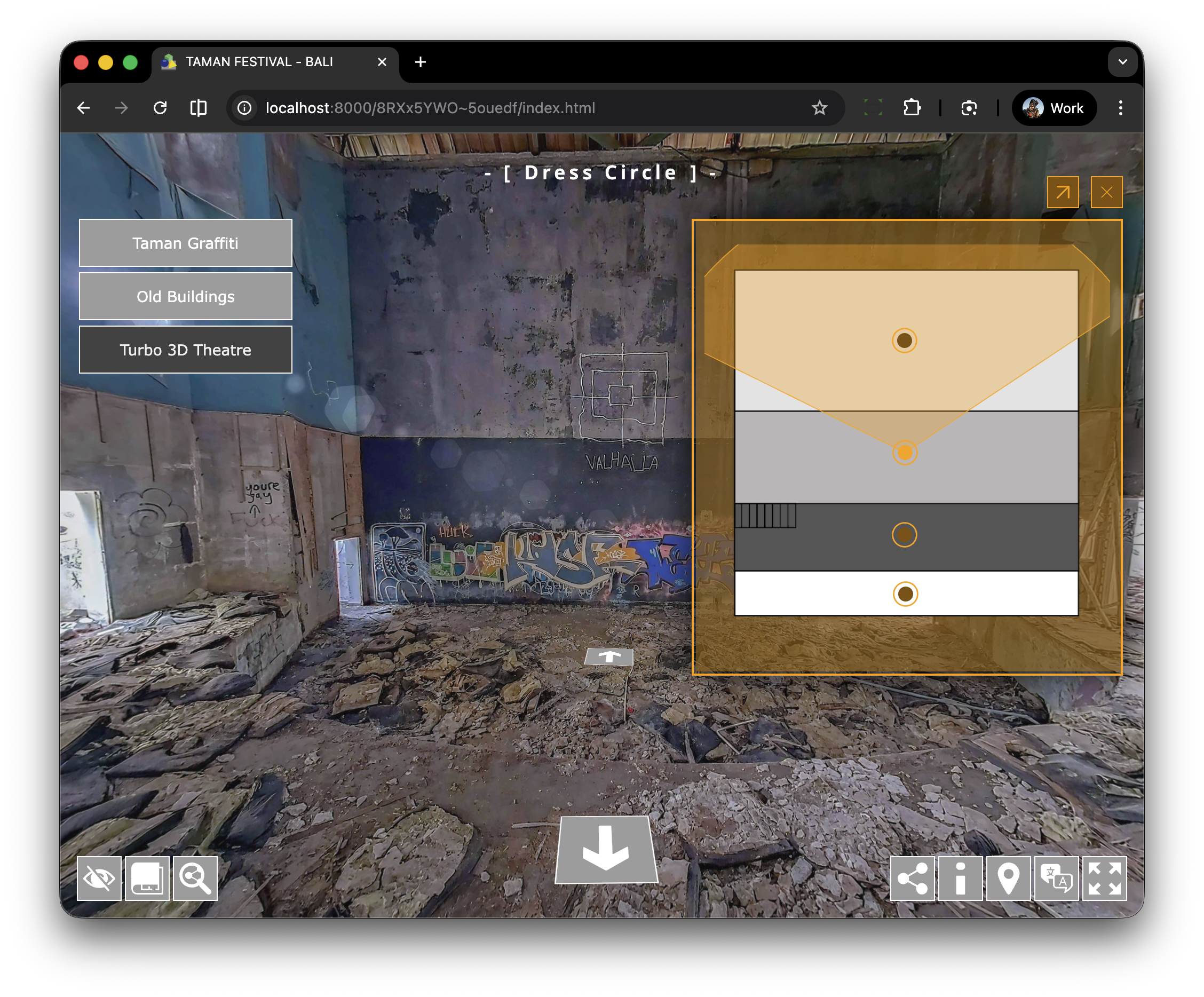Click the magnifier search icon
This screenshot has height=997, width=1204.
[x=195, y=878]
